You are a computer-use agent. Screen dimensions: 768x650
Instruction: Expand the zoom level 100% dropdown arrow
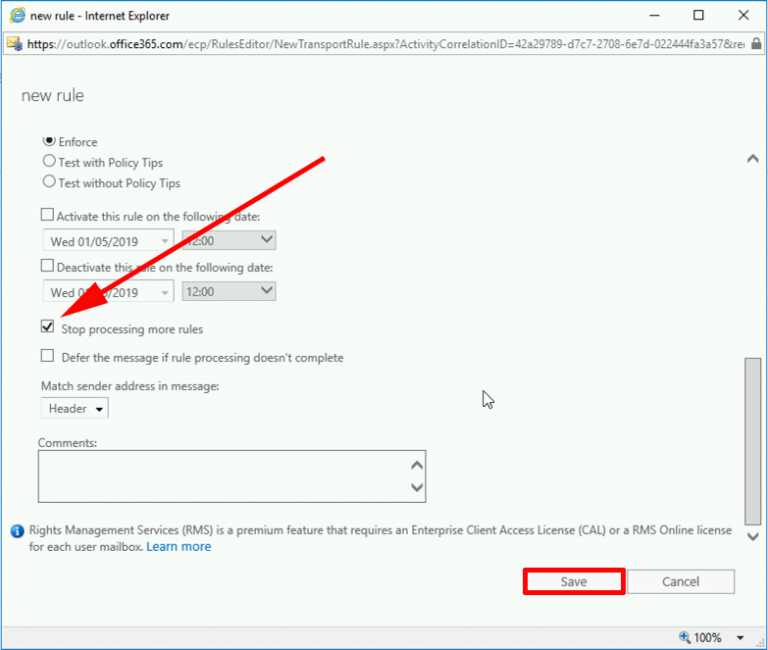pos(740,637)
